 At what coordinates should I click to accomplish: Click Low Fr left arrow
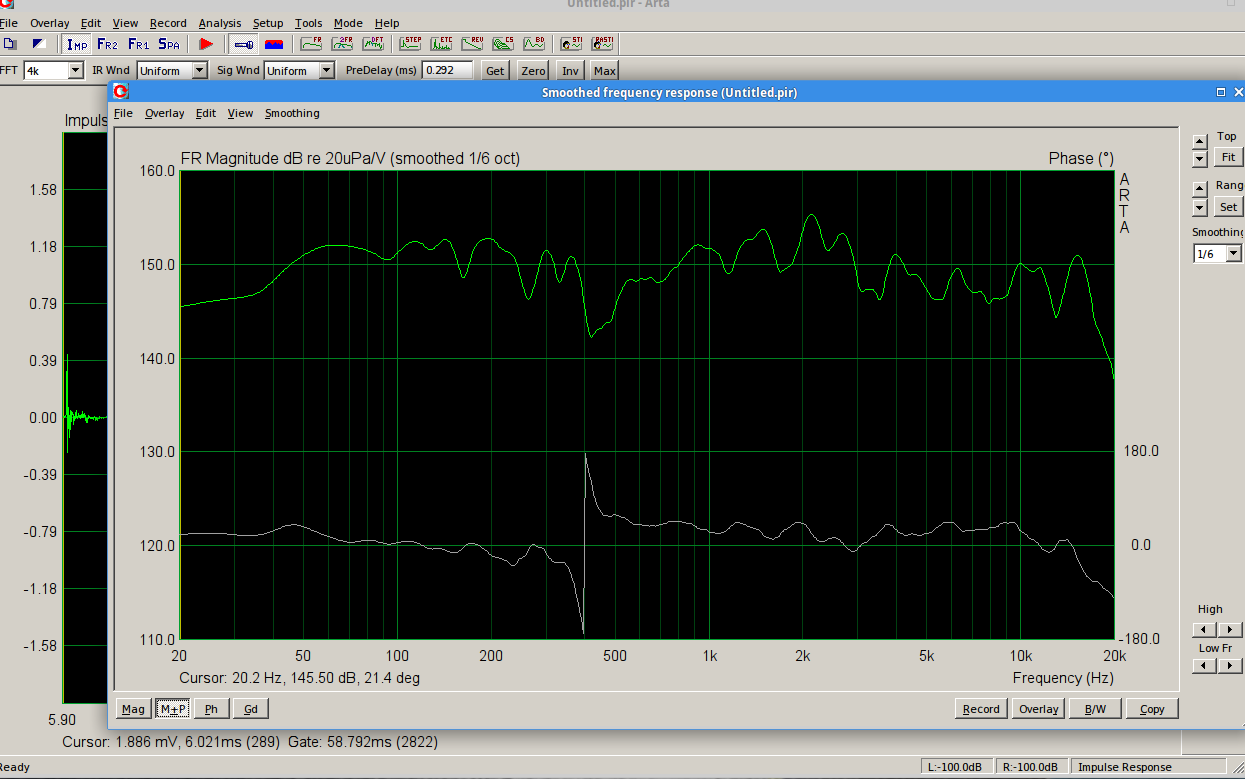pyautogui.click(x=1205, y=666)
